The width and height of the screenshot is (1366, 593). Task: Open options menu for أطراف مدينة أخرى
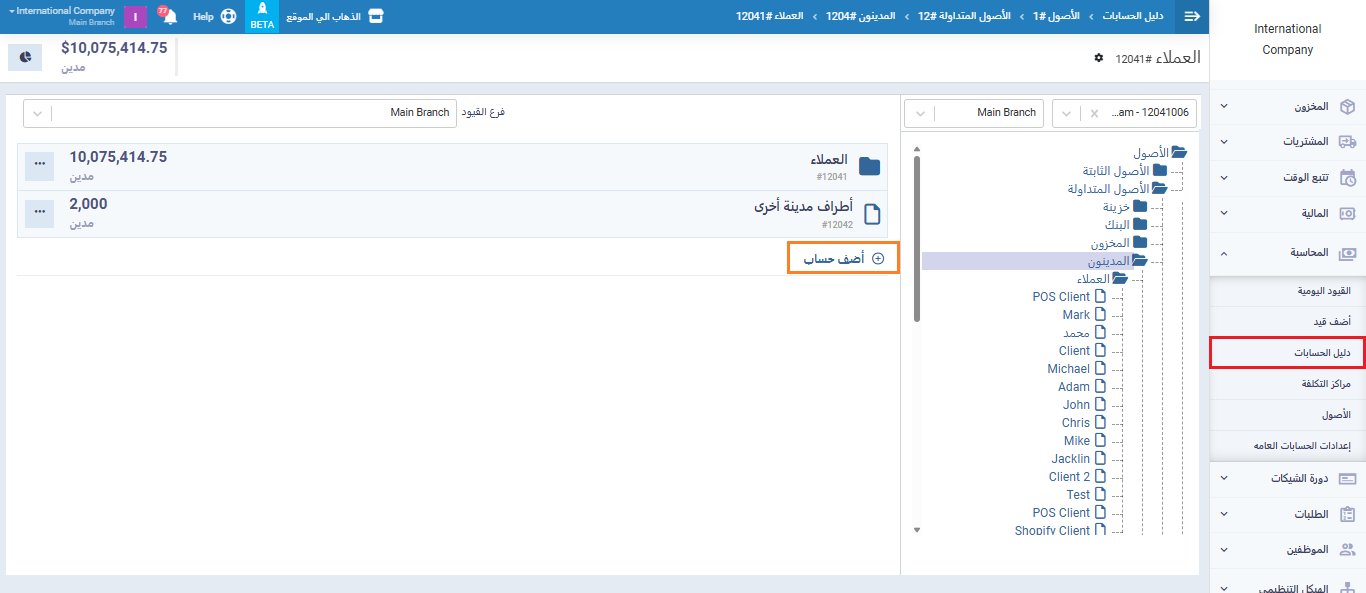(x=39, y=213)
